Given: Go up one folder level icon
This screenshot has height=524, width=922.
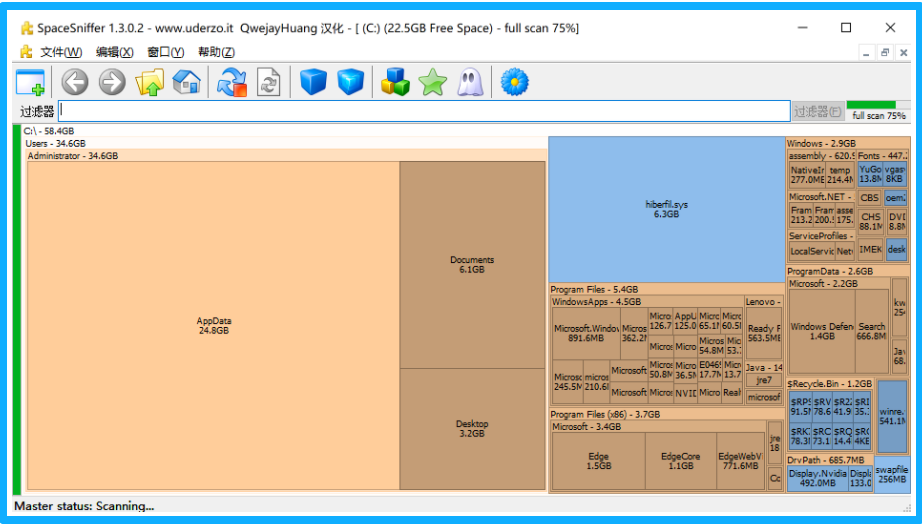Looking at the screenshot, I should [x=149, y=82].
